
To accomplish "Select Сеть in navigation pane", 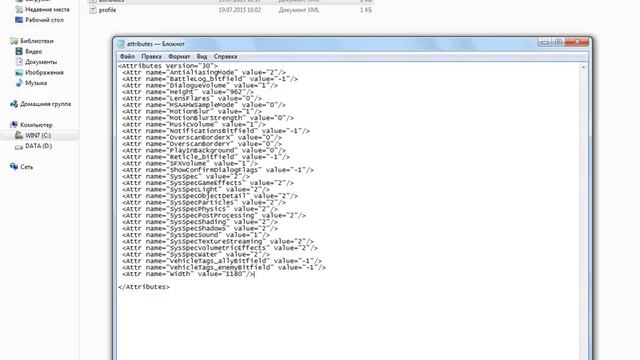I will point(27,167).
